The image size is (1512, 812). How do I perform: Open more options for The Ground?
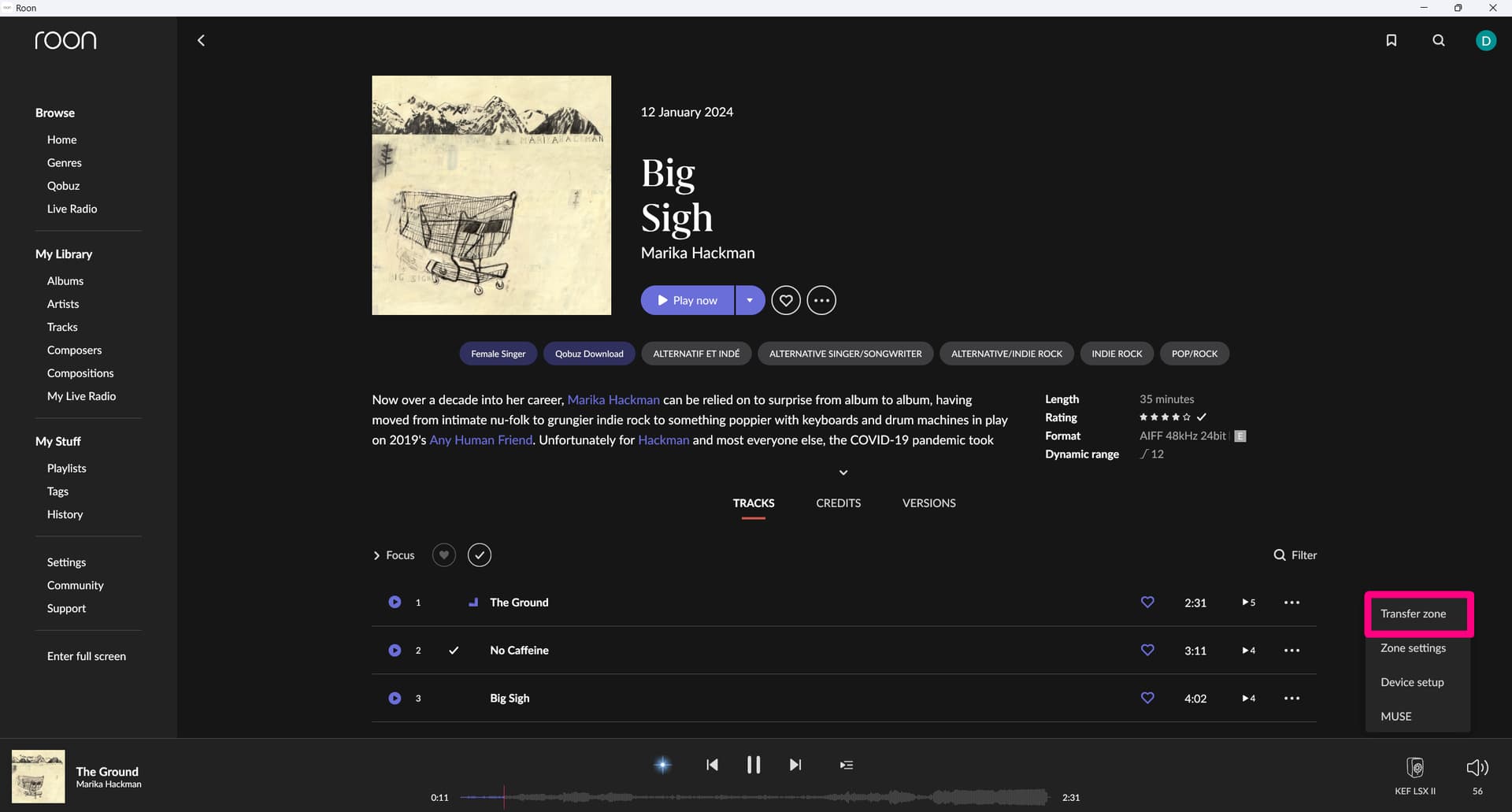click(x=1291, y=603)
